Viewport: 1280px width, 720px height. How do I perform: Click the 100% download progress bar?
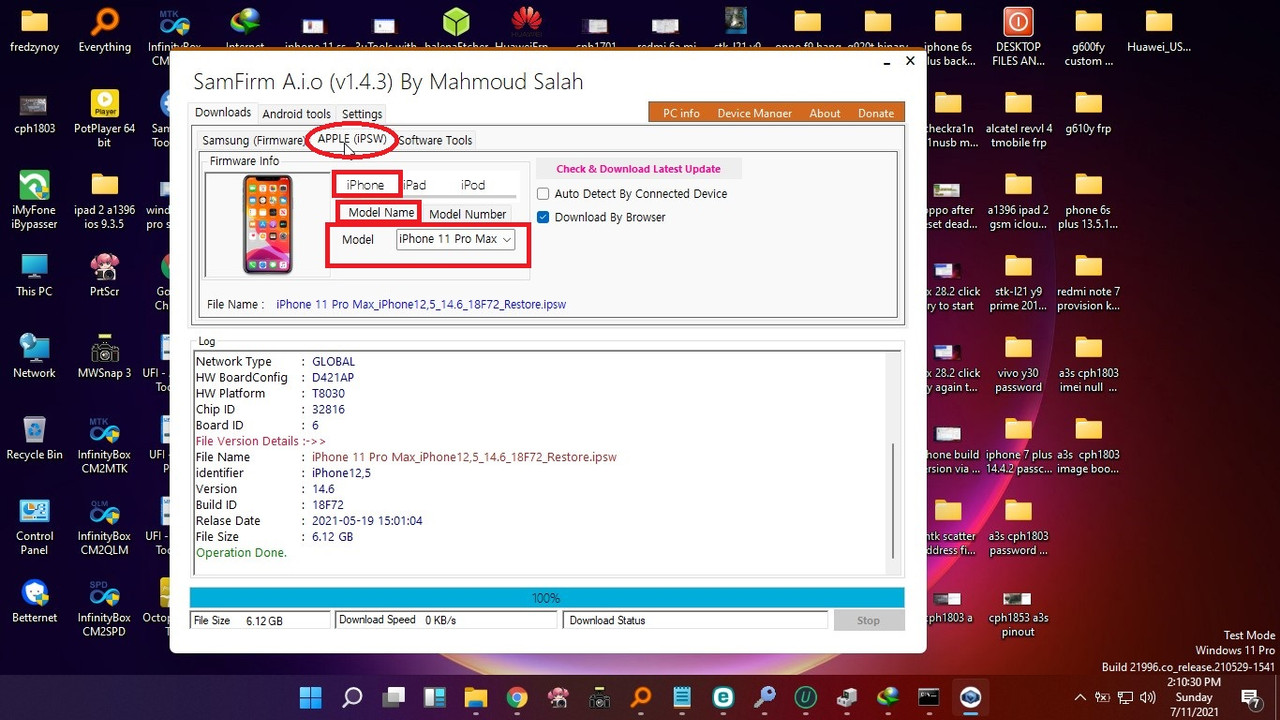pyautogui.click(x=546, y=597)
